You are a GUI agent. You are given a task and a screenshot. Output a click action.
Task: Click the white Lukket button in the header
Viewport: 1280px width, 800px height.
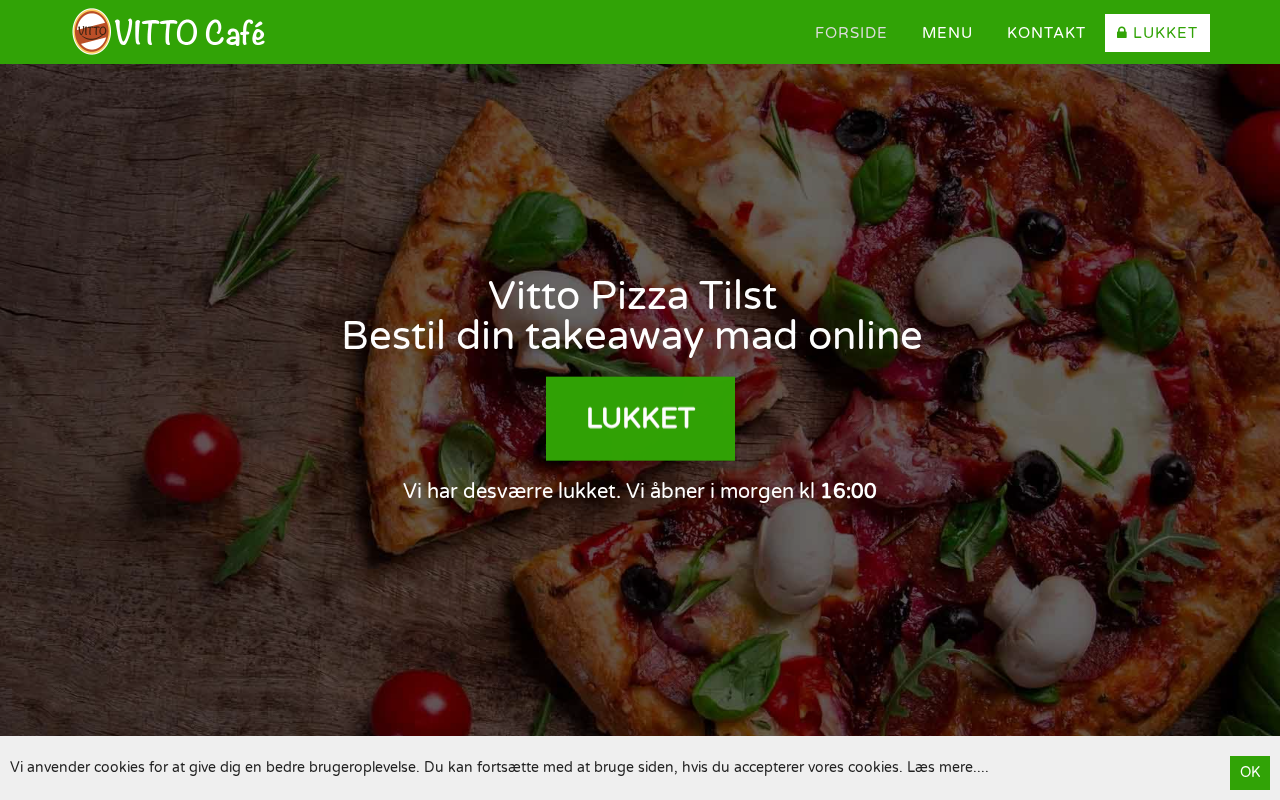[x=1157, y=33]
